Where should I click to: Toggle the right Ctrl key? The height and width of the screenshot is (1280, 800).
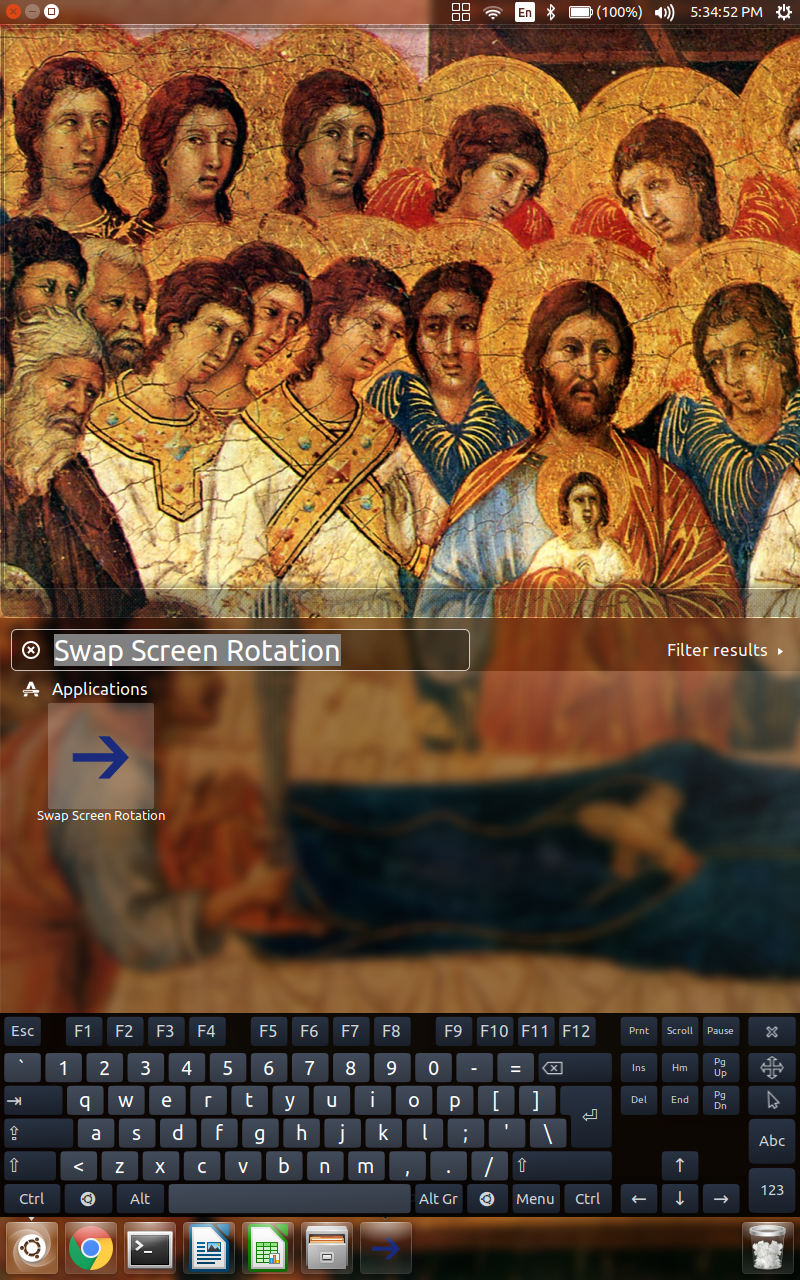pos(588,1199)
